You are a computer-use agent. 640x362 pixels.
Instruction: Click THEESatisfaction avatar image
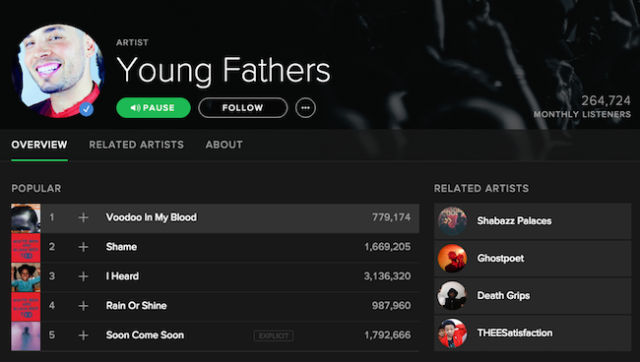pos(452,333)
